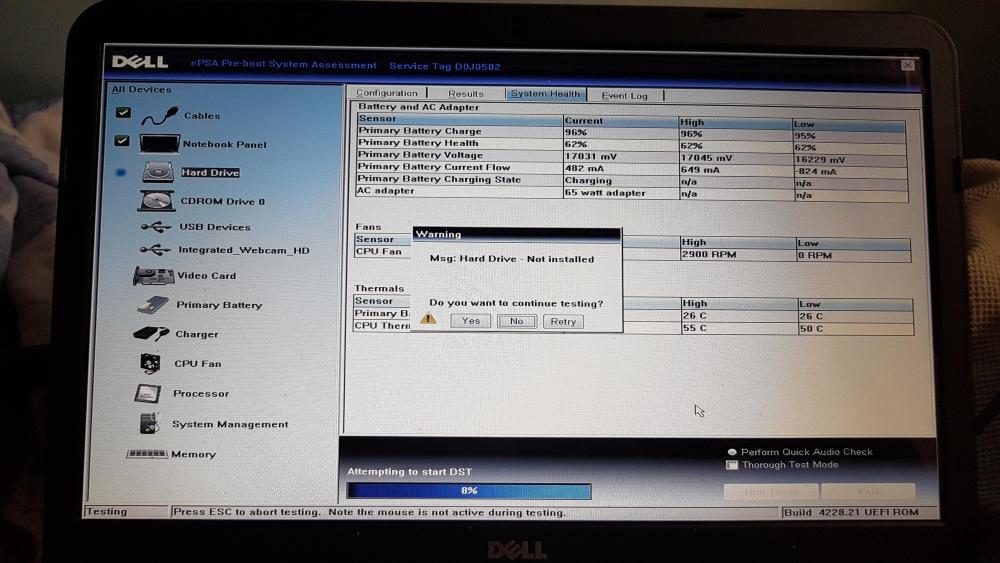Screen dimensions: 1000x563
Task: Select the Hard Drive device label
Action: click(x=210, y=172)
